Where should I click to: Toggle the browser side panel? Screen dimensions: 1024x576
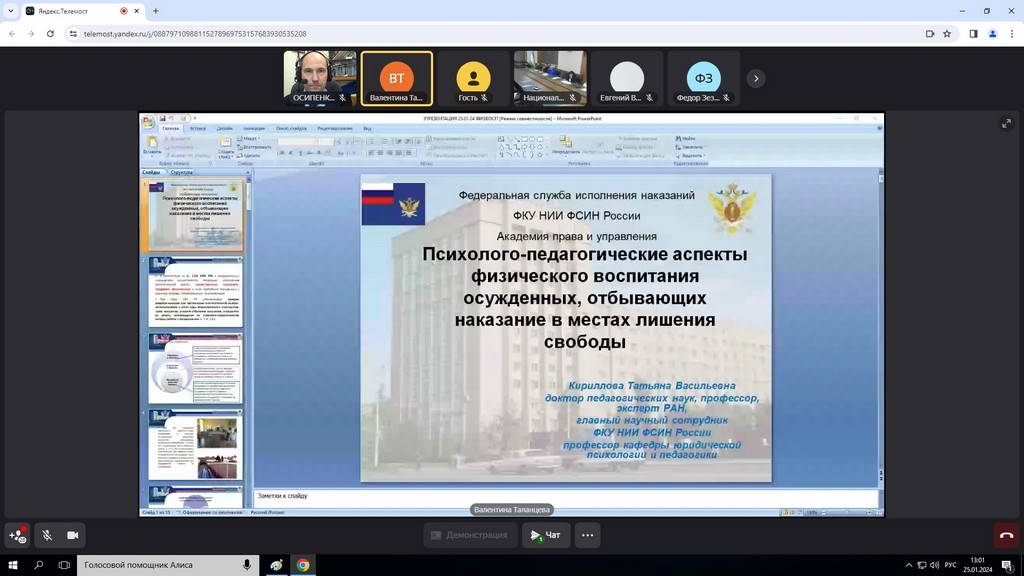coord(973,33)
